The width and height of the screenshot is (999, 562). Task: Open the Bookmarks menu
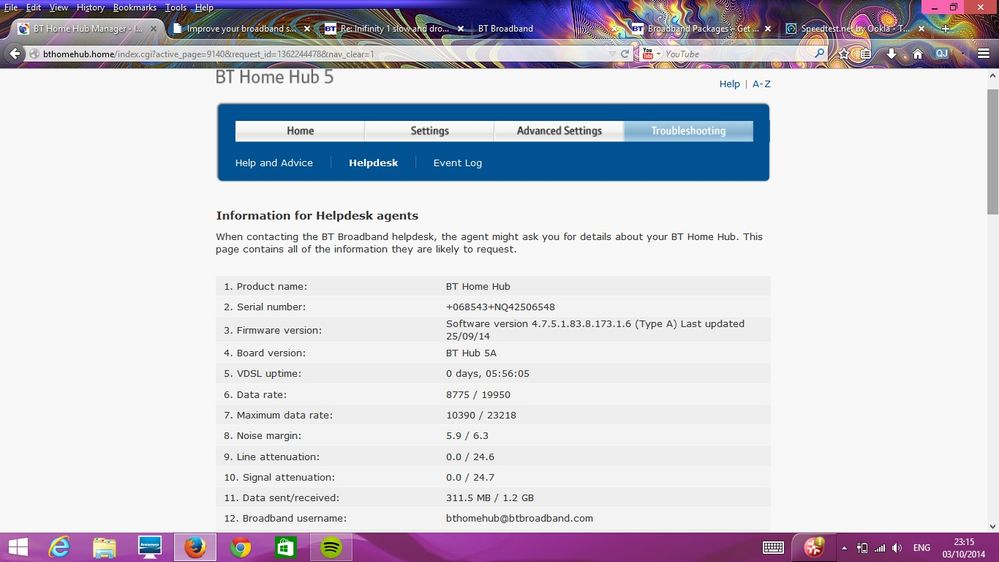[134, 8]
